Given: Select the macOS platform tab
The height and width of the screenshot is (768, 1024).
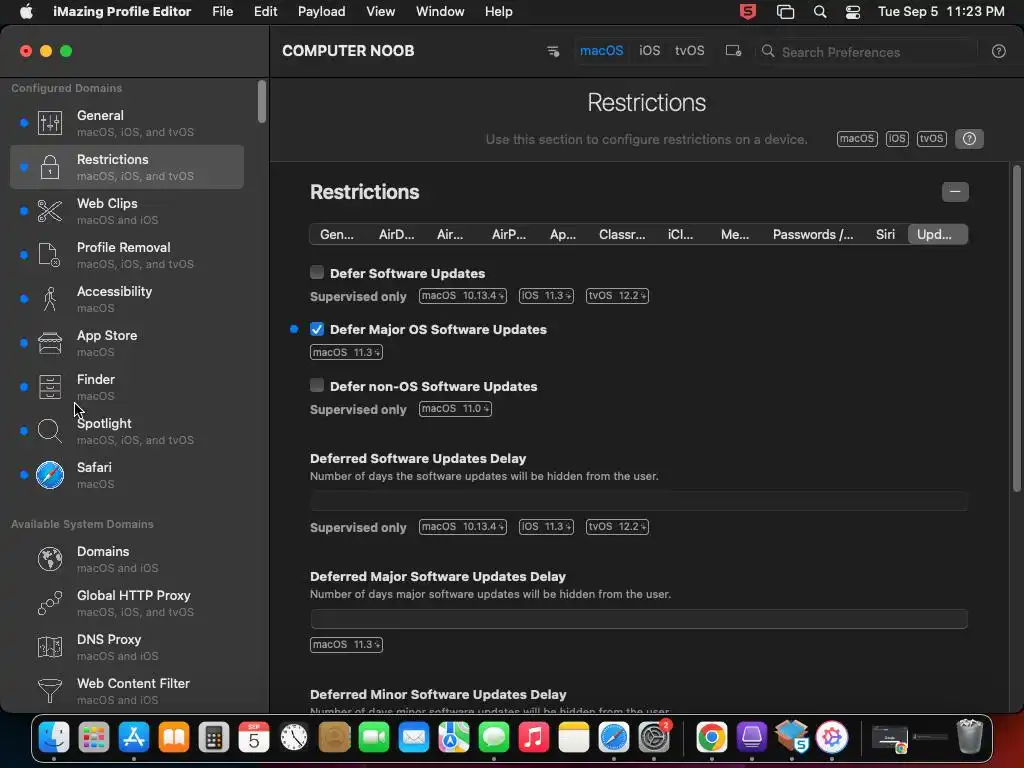Looking at the screenshot, I should coord(601,50).
